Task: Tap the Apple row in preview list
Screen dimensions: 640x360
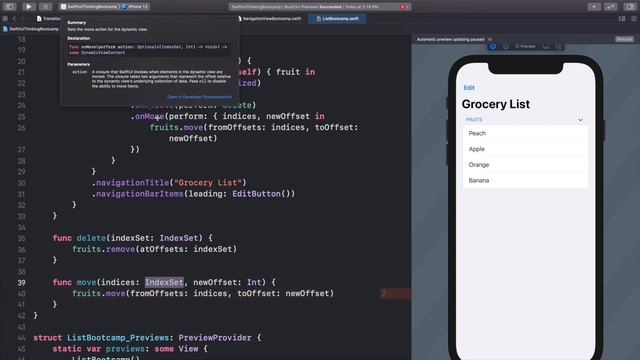Action: click(x=525, y=149)
